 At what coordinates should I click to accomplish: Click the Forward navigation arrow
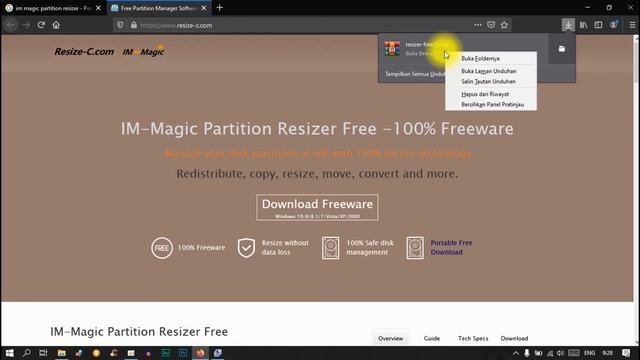[26, 25]
